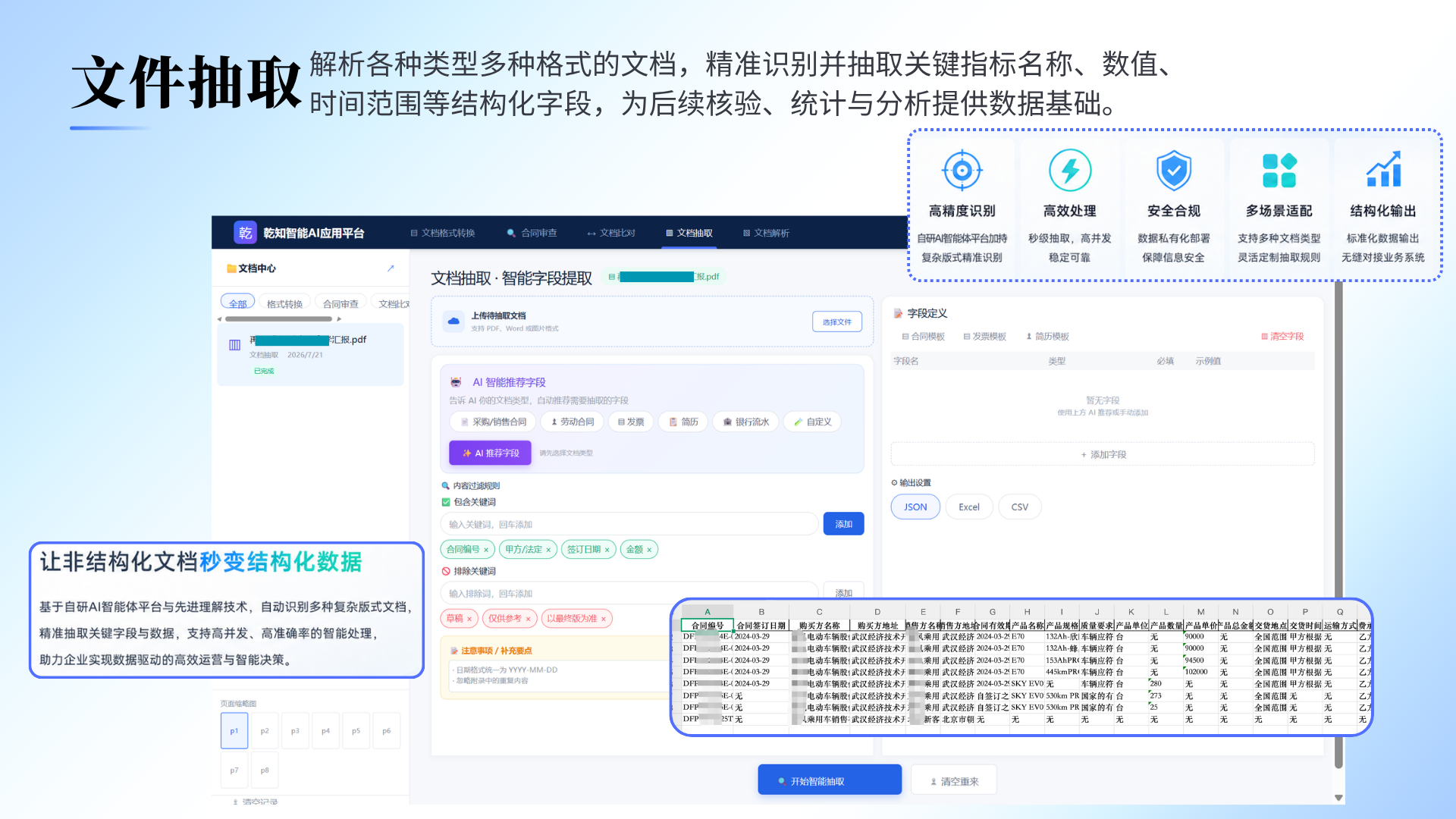This screenshot has height=819, width=1456.
Task: Remove the 甲方/法定 keyword tag
Action: (x=548, y=550)
